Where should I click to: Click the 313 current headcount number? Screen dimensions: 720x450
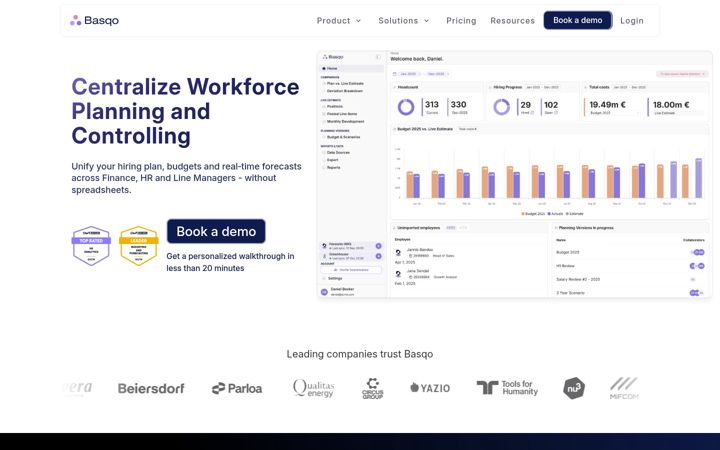pos(432,105)
